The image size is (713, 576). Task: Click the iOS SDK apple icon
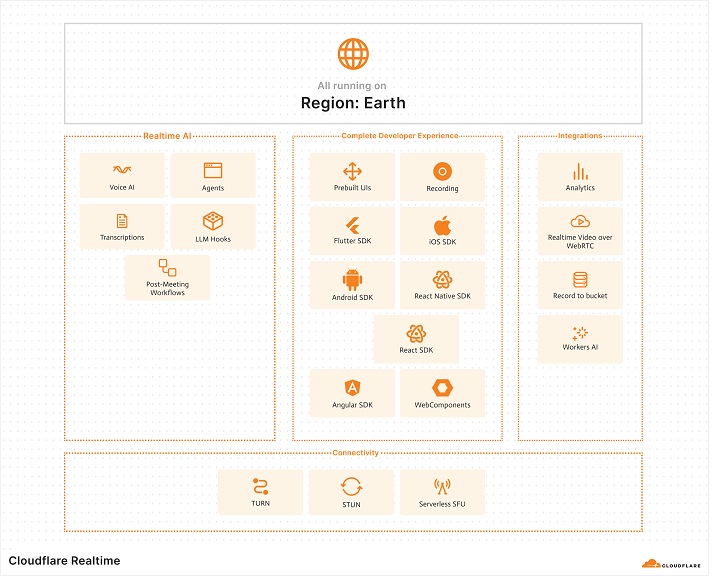(x=442, y=225)
